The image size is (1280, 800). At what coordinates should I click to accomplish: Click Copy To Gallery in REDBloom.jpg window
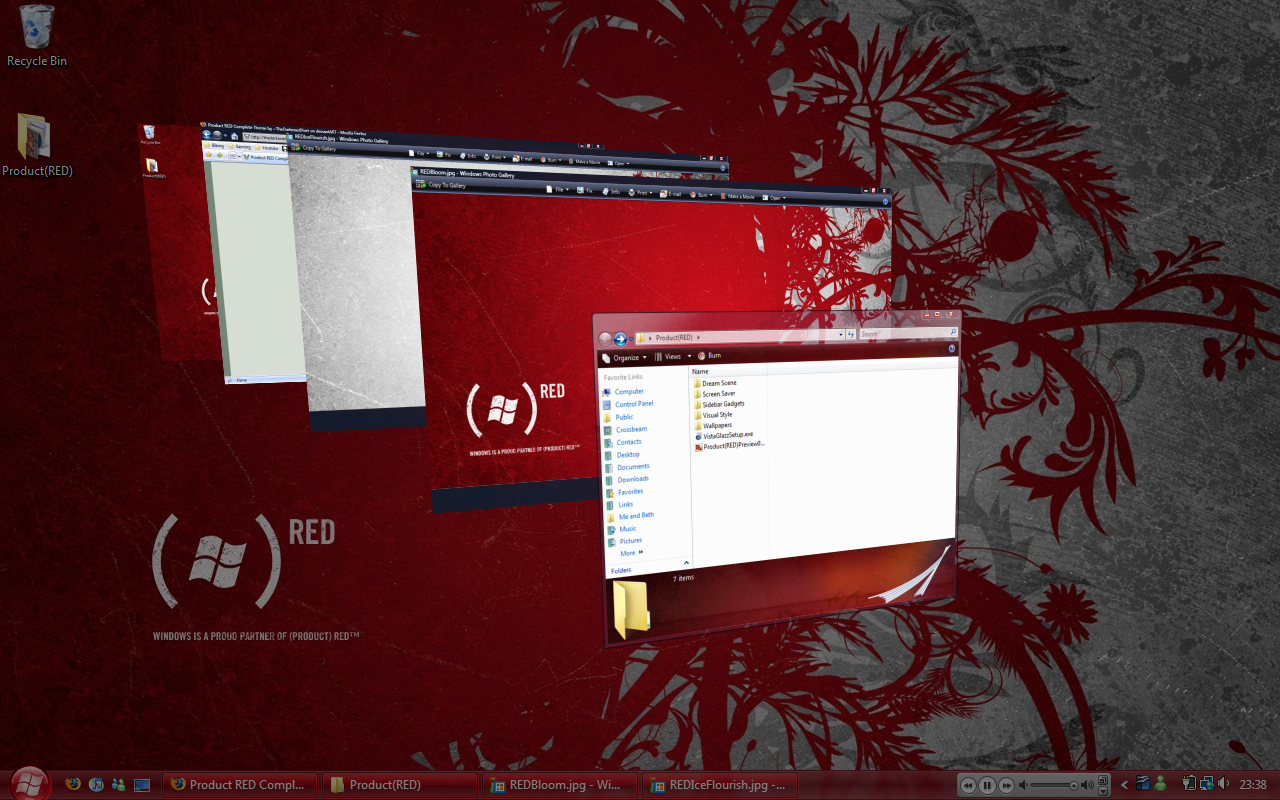pyautogui.click(x=440, y=185)
